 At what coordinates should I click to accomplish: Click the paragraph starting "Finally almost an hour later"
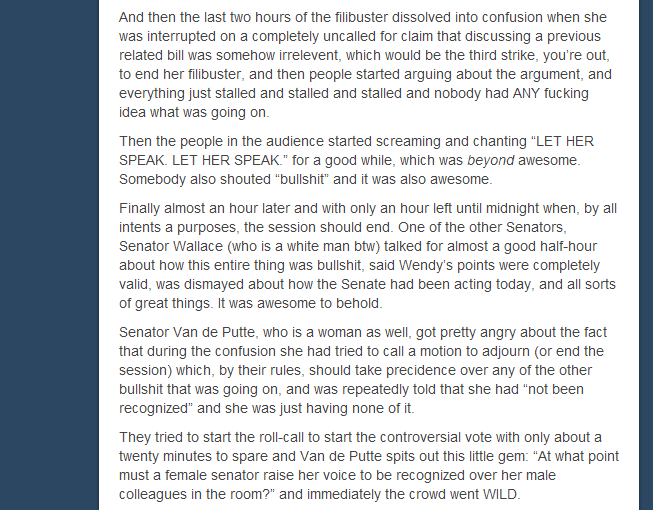(x=368, y=256)
